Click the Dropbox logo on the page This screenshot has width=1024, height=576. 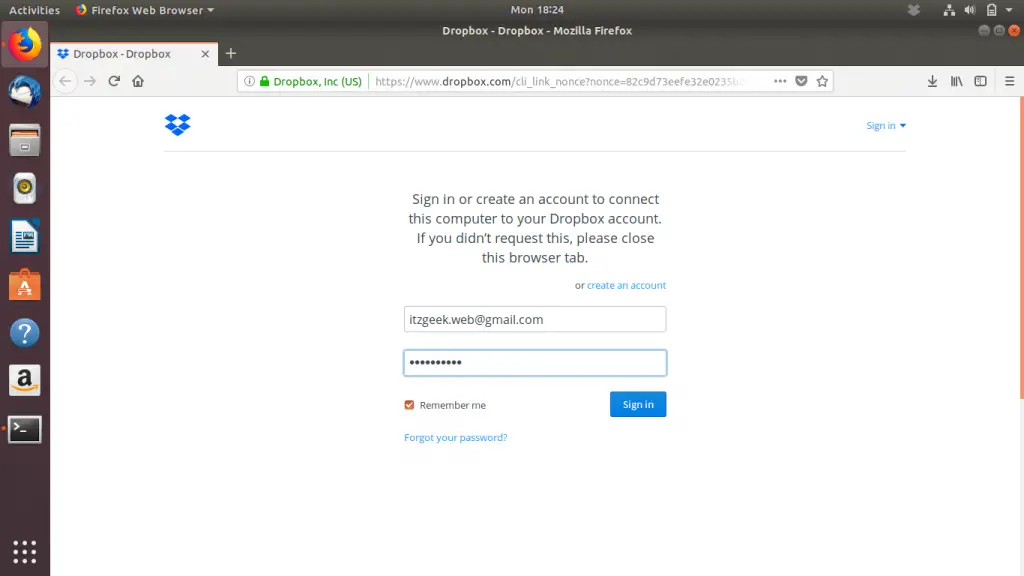tap(178, 124)
